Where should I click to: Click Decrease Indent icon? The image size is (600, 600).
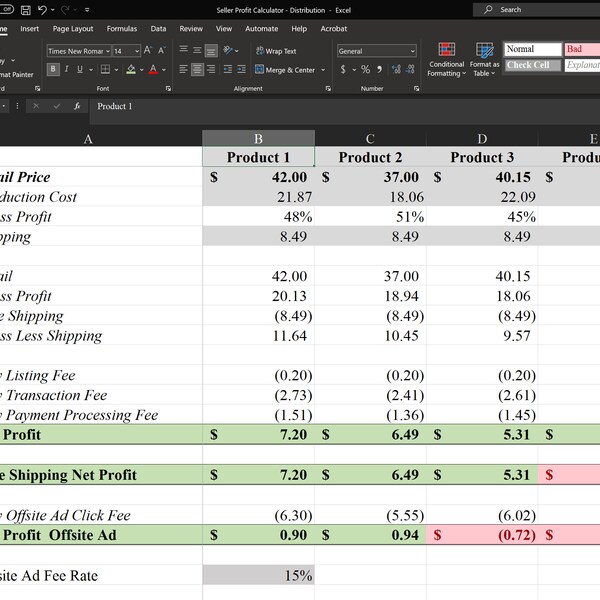pos(228,69)
